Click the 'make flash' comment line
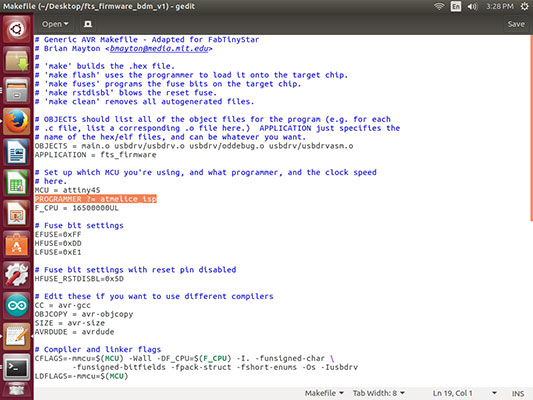 click(191, 75)
